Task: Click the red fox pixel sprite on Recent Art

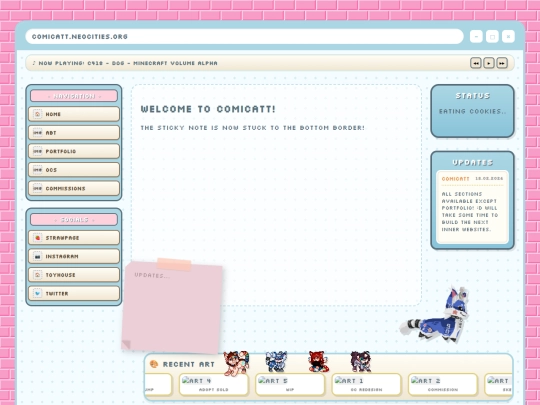Action: 318,362
